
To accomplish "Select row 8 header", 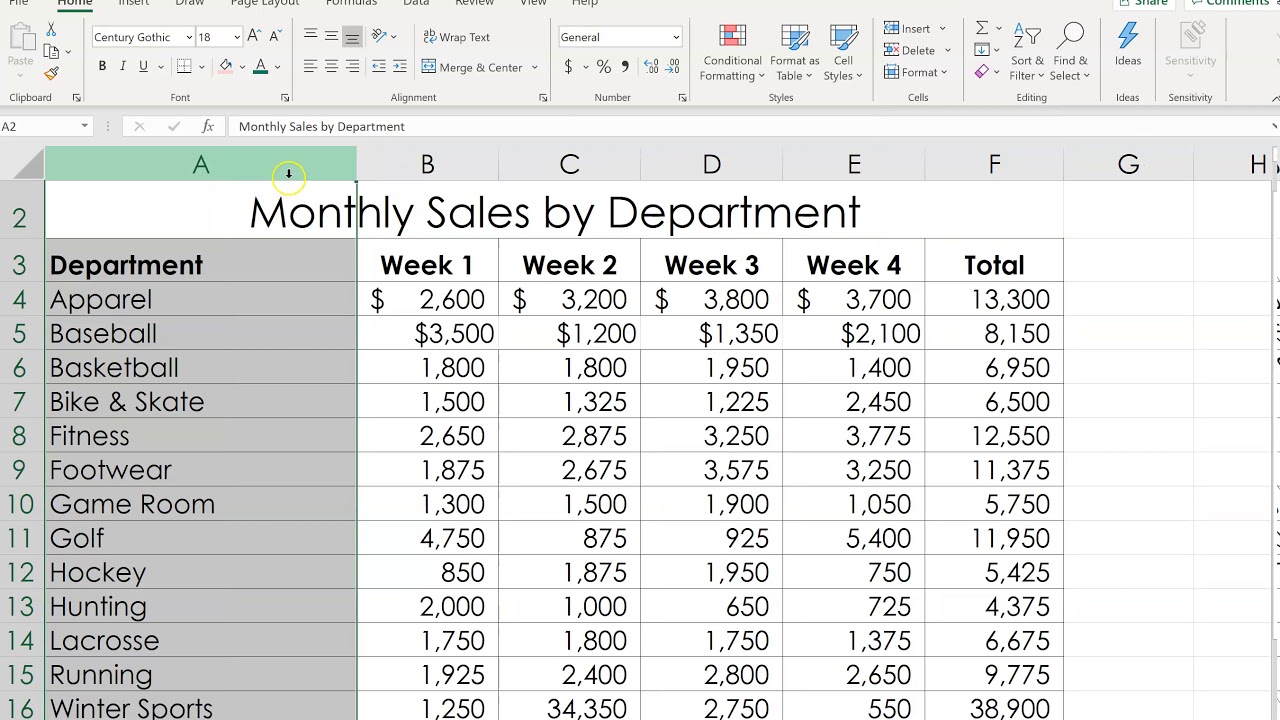I will pyautogui.click(x=19, y=436).
